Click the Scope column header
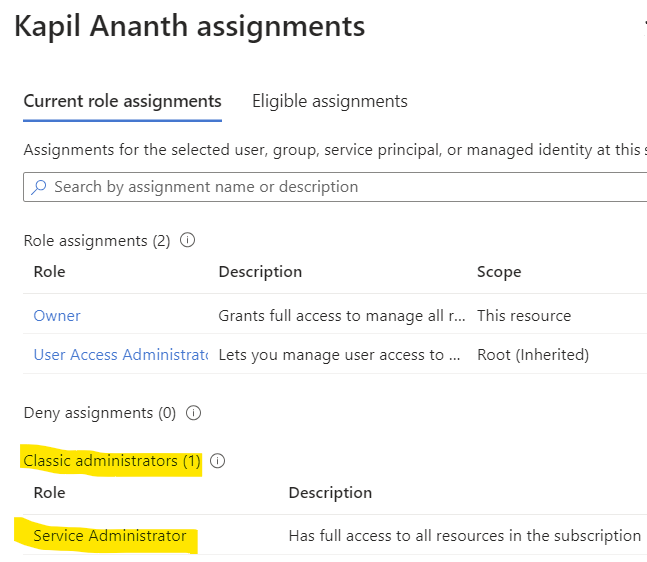Screen dimensions: 647x562 499,272
